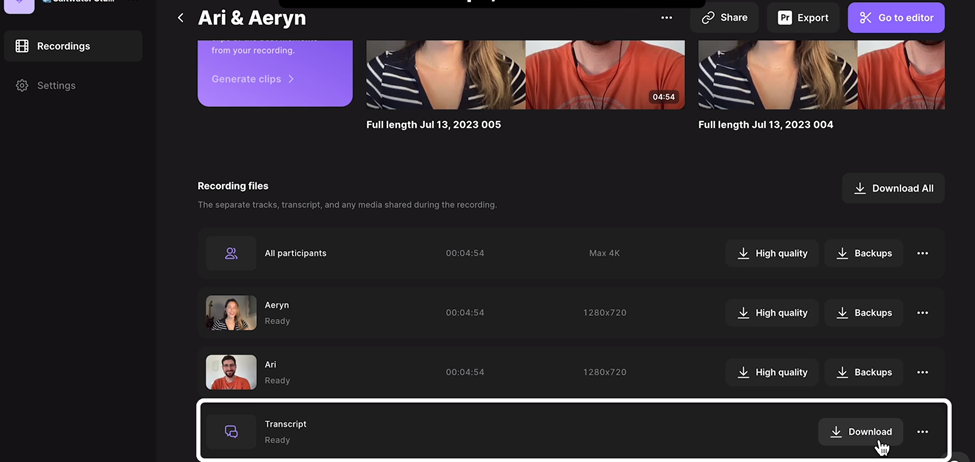Click the 1280x720 resolution in Aeryn row
The height and width of the screenshot is (462, 975).
(x=604, y=313)
